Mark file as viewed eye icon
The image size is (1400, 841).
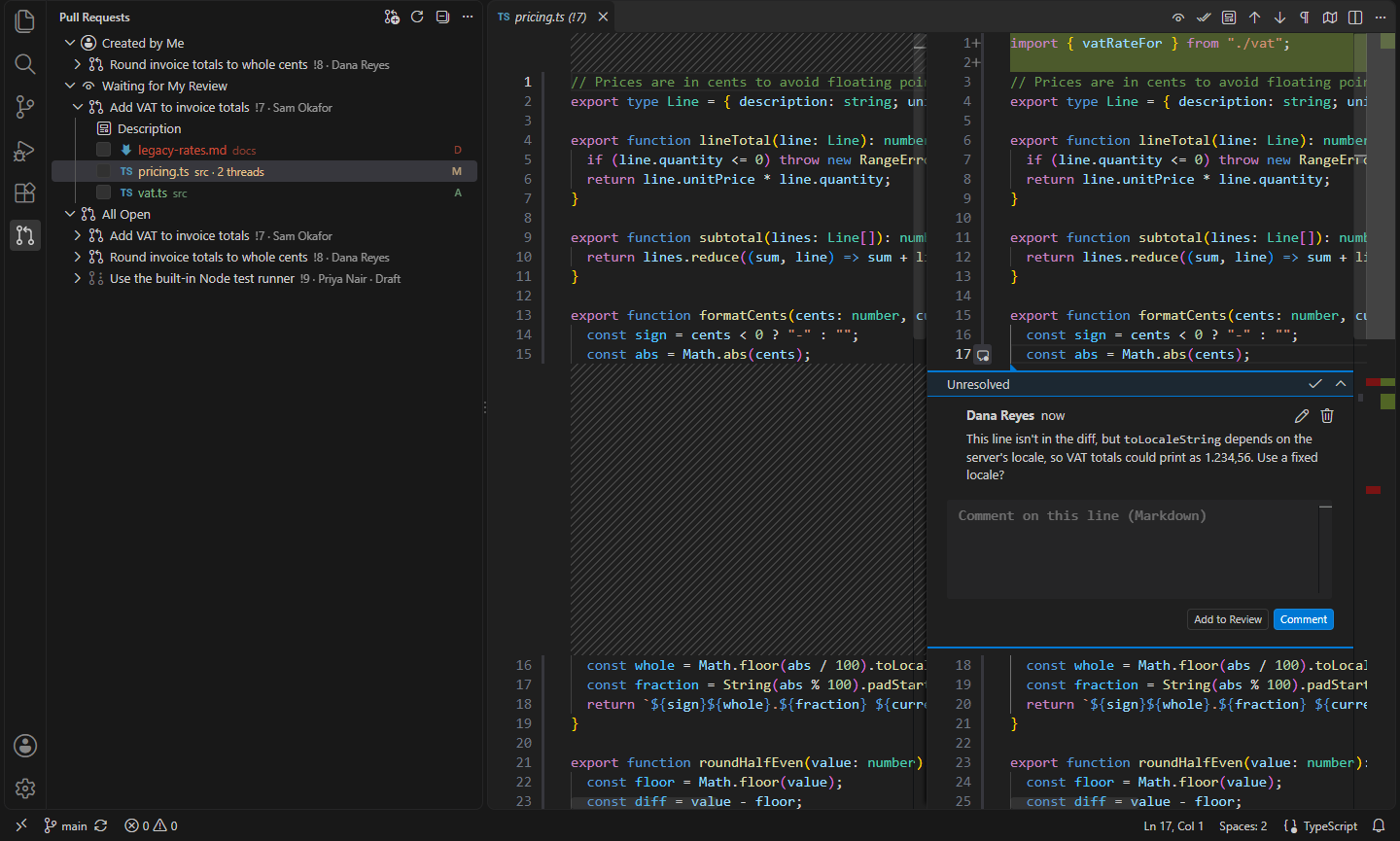pos(1178,18)
